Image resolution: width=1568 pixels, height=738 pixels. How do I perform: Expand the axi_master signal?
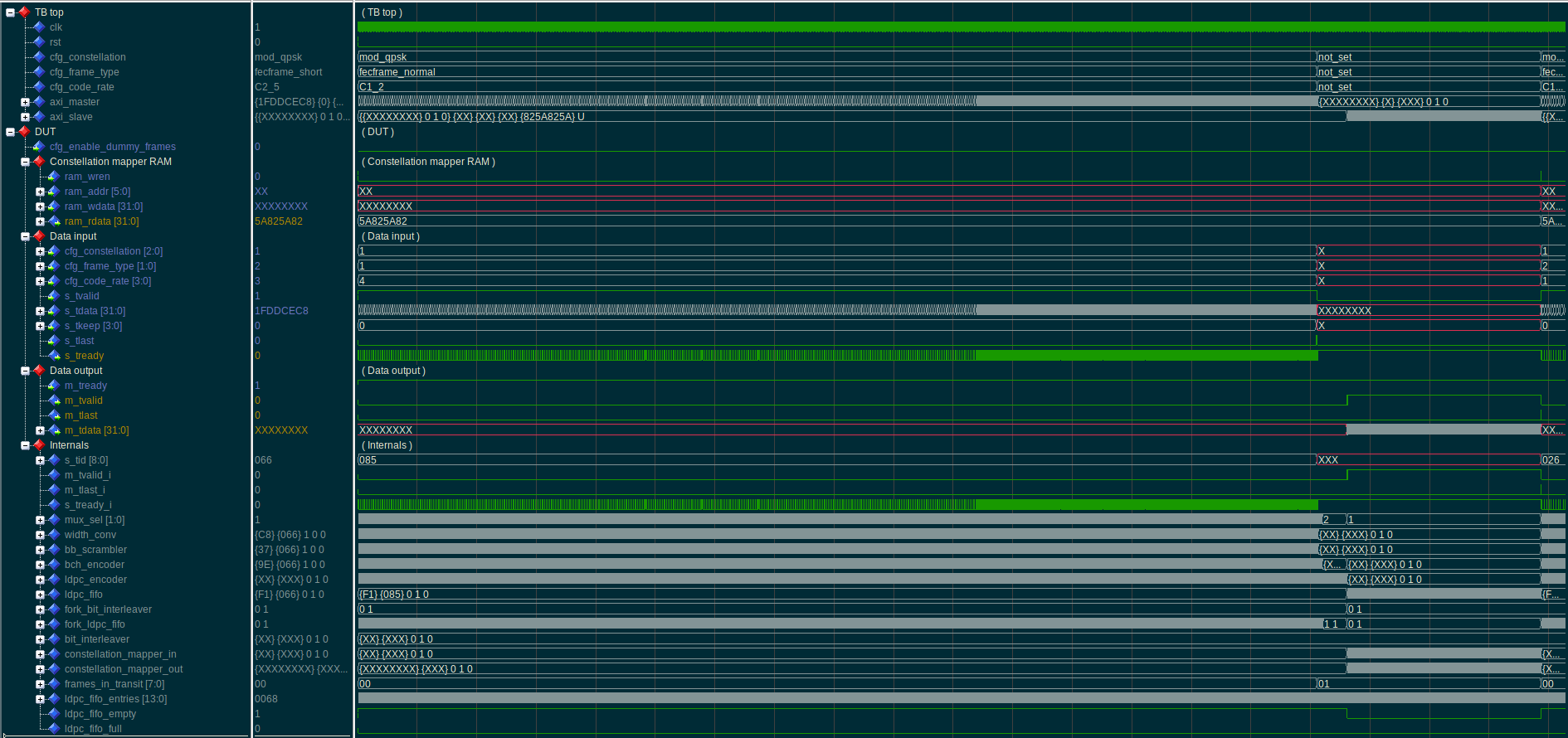[25, 102]
